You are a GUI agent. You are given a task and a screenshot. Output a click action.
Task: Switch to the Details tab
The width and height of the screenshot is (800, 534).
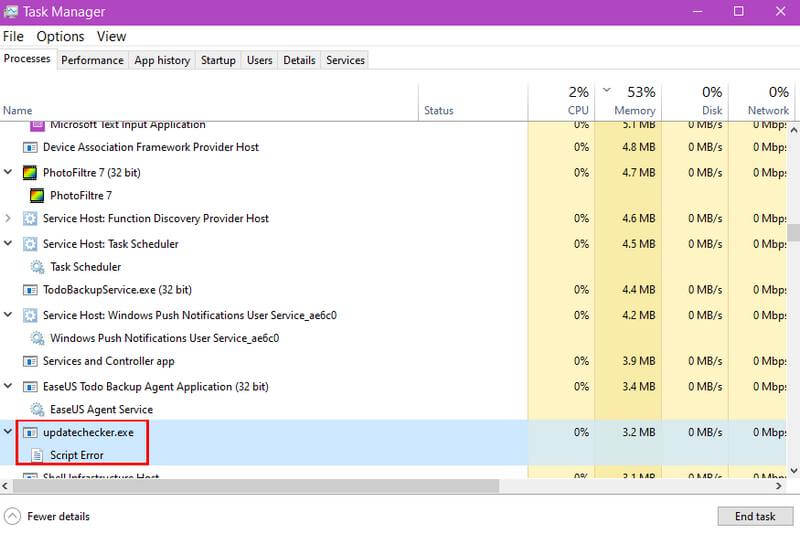(x=299, y=60)
